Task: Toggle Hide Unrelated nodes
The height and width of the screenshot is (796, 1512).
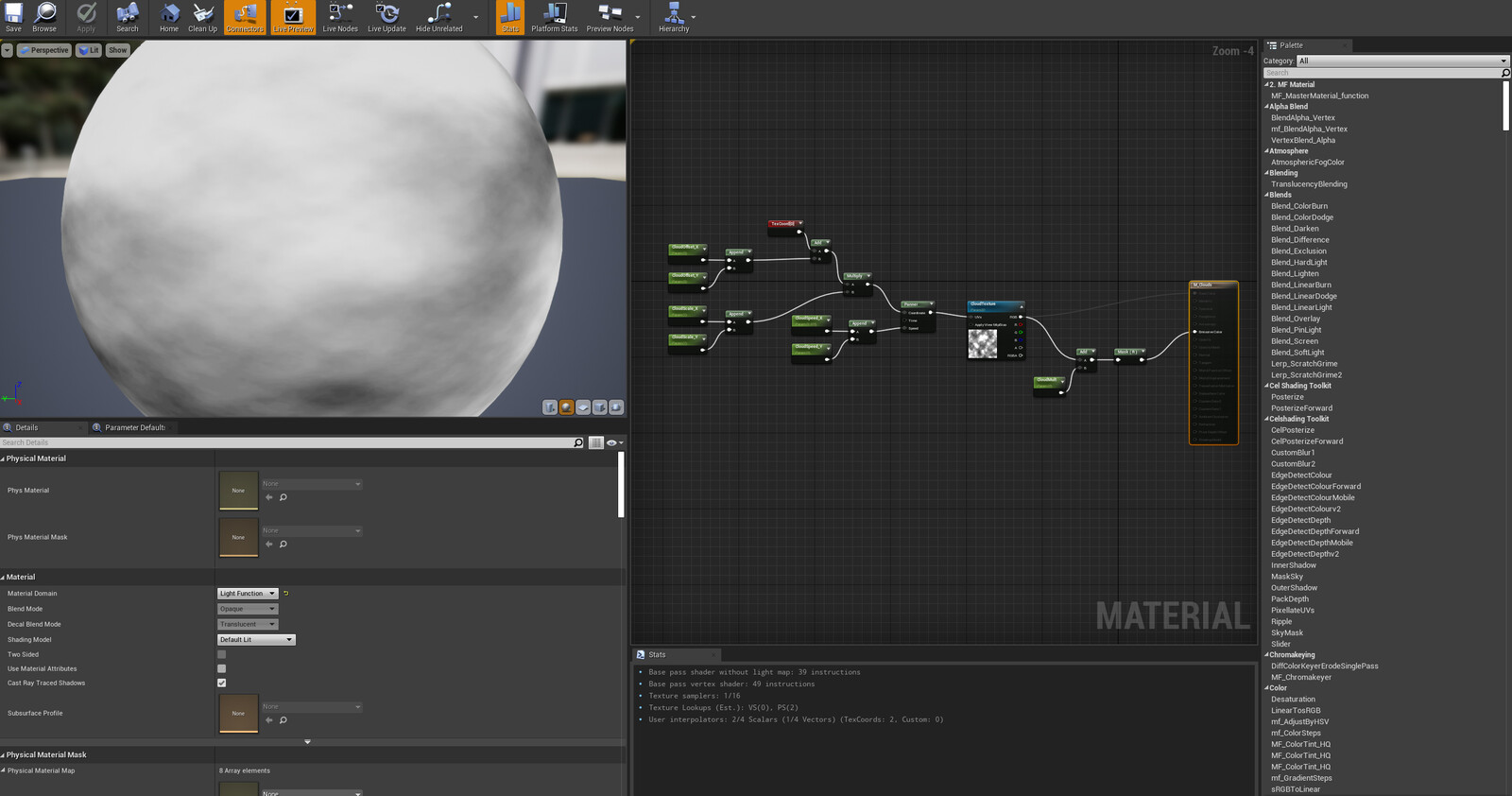Action: coord(439,17)
